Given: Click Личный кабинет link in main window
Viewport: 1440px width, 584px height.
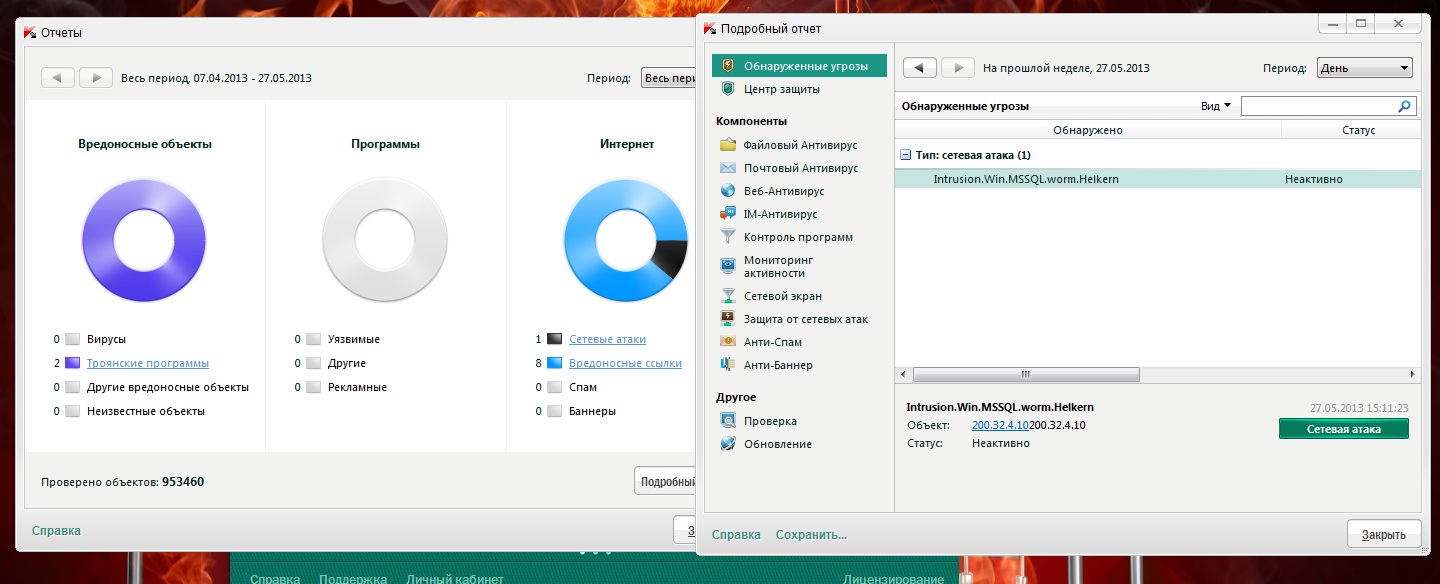Looking at the screenshot, I should tap(455, 578).
